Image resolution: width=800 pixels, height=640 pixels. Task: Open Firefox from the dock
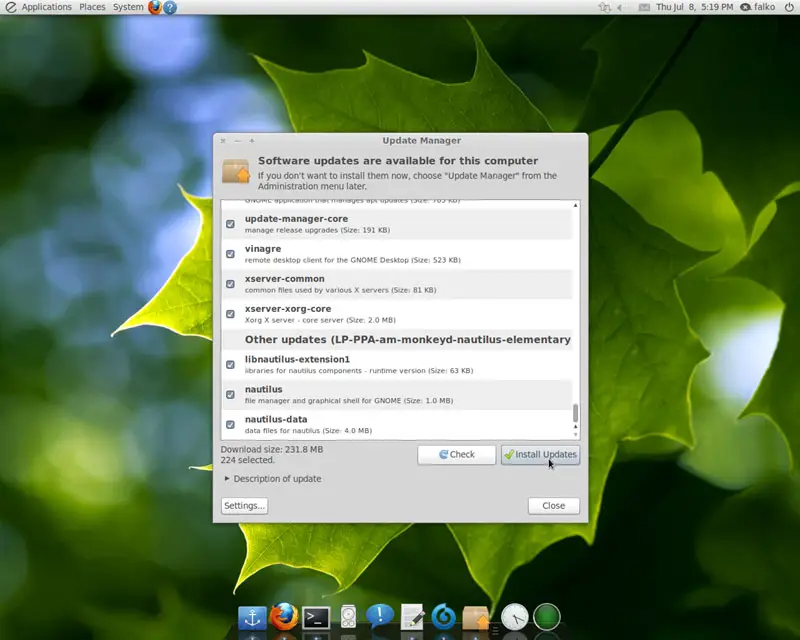point(284,616)
